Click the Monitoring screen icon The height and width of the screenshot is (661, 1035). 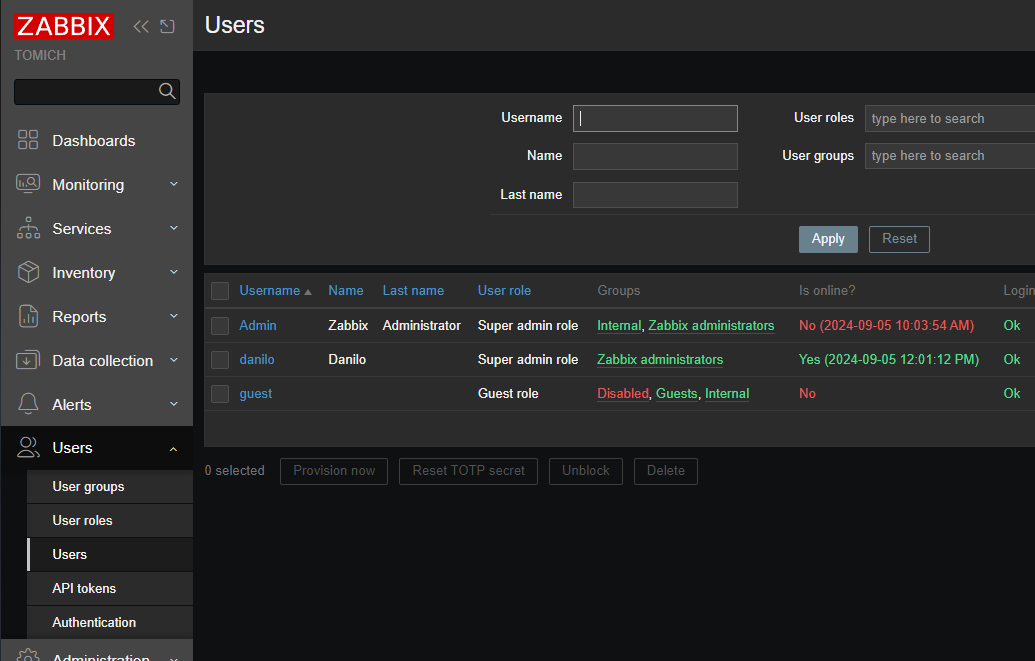point(28,184)
